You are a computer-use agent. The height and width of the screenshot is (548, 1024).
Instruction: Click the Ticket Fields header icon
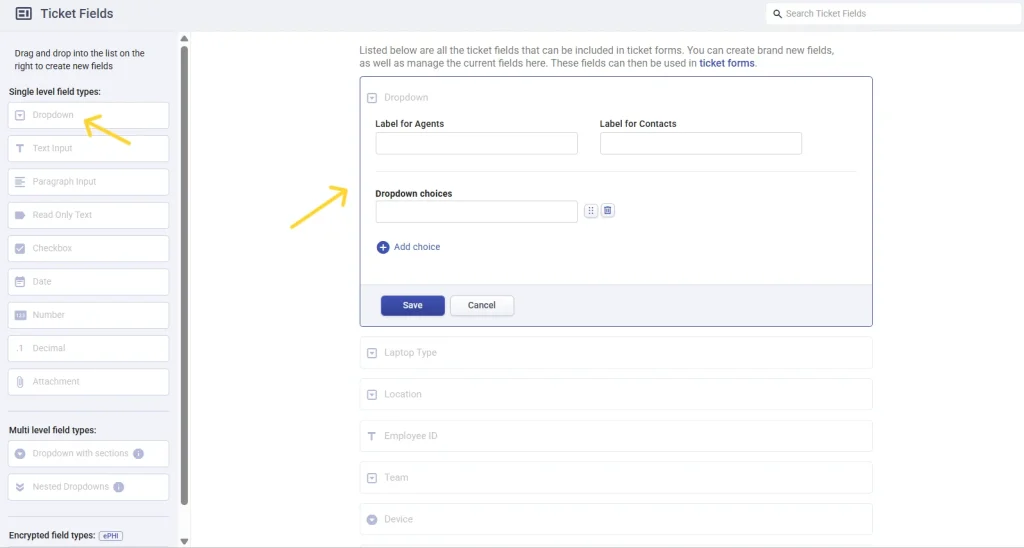click(24, 14)
